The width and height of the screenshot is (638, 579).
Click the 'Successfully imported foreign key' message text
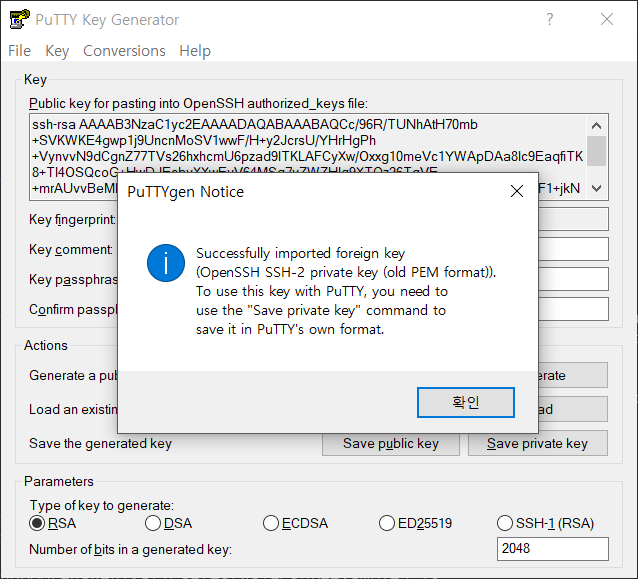[300, 253]
